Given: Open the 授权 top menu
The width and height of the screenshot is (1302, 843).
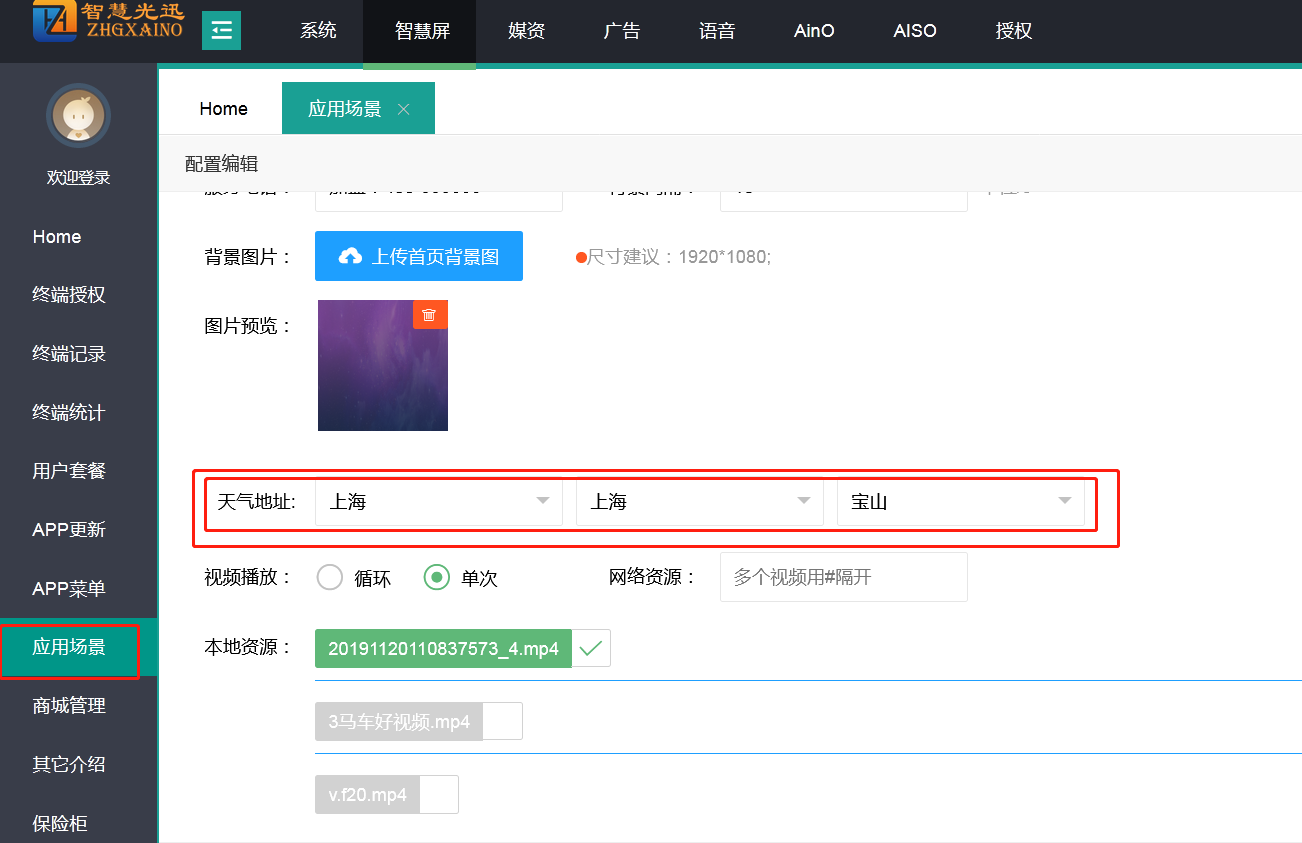Looking at the screenshot, I should coord(1014,31).
